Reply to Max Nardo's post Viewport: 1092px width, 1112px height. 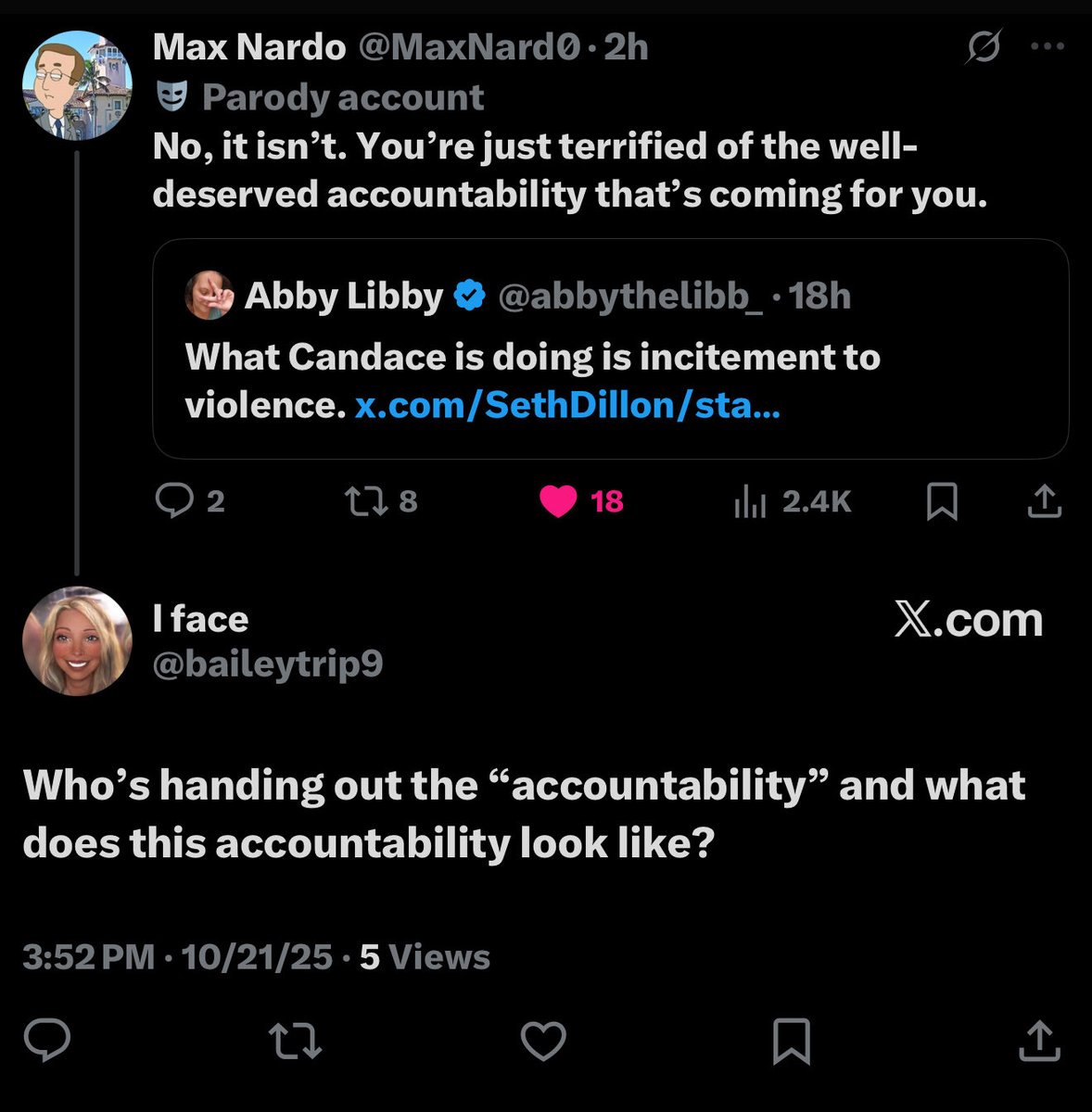[x=173, y=501]
